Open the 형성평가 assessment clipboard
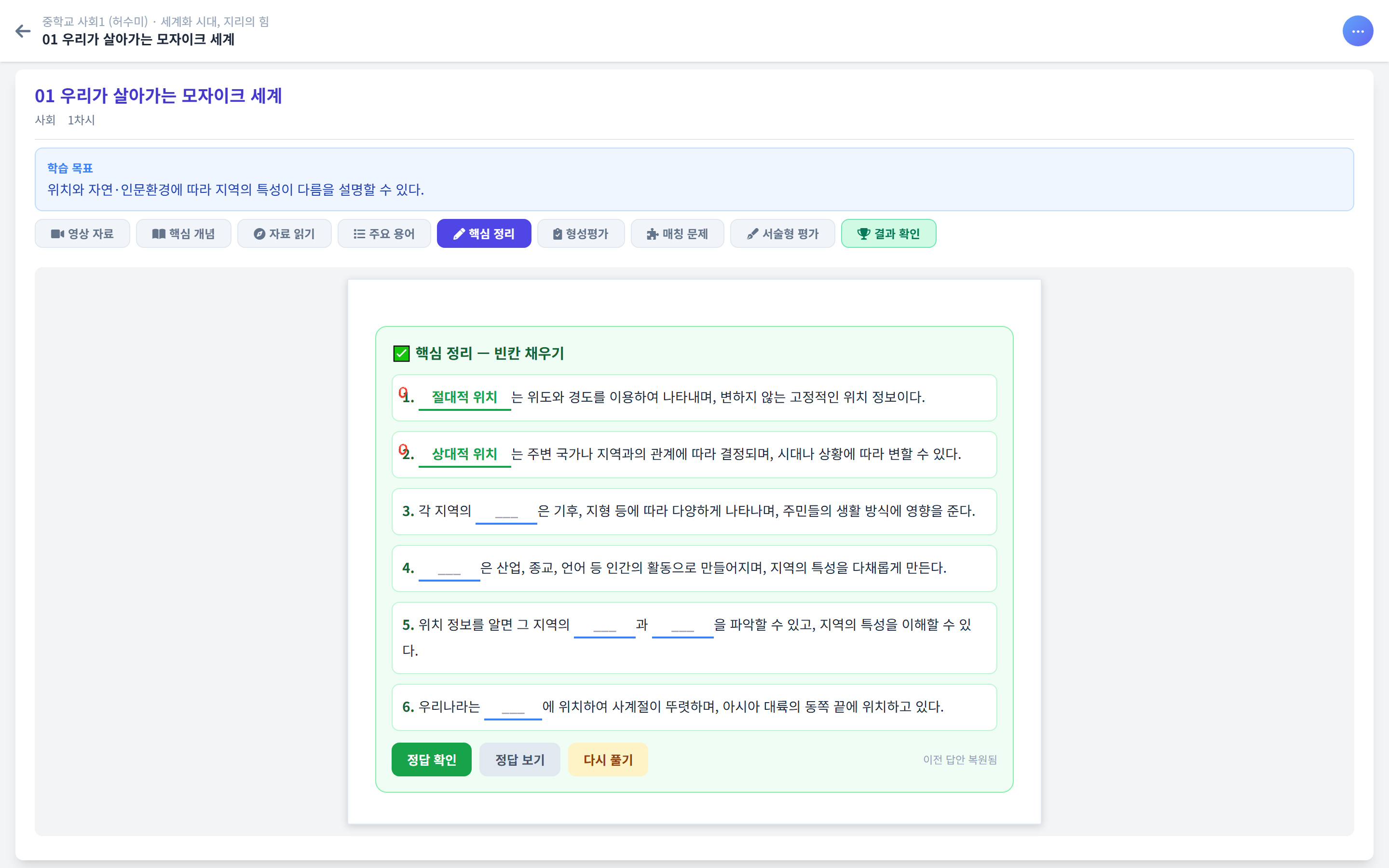1389x868 pixels. point(556,233)
